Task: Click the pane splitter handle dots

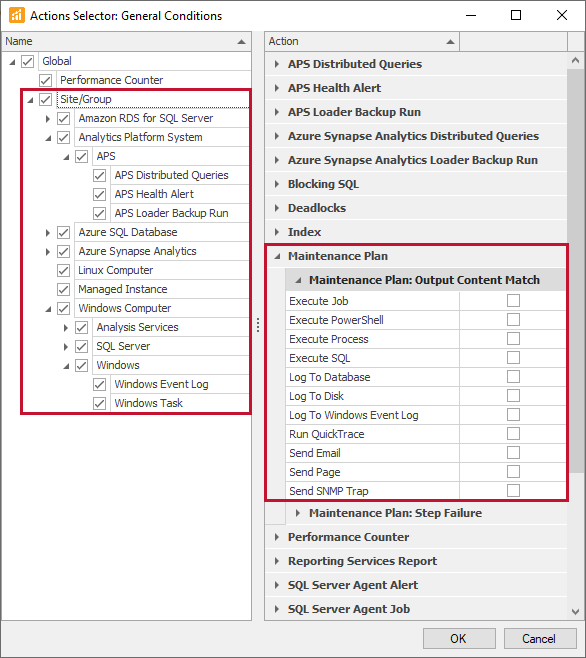Action: 258,325
